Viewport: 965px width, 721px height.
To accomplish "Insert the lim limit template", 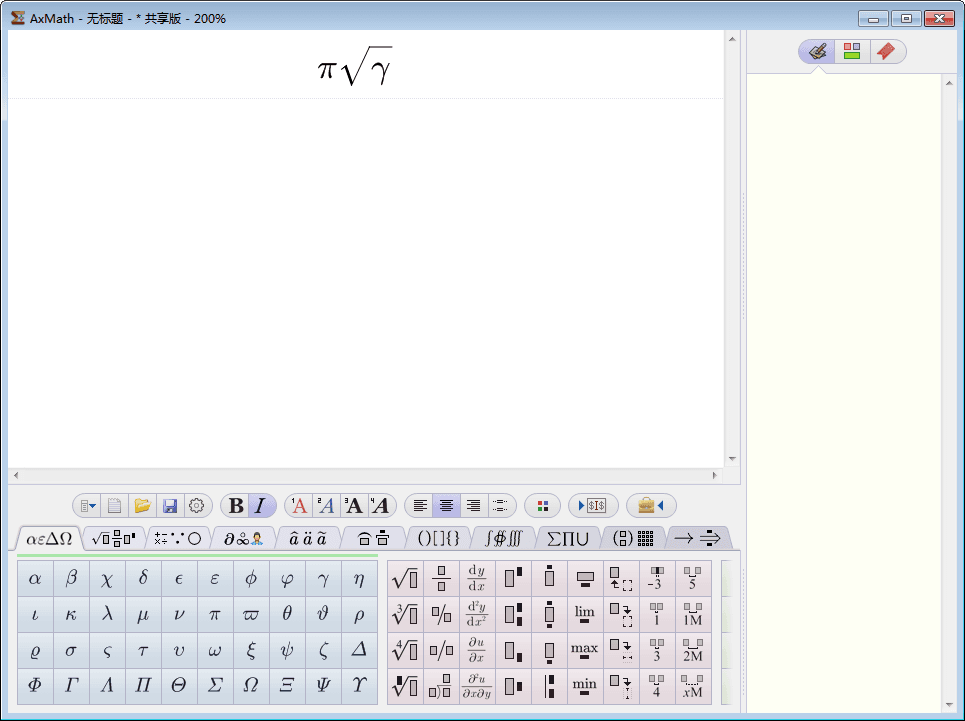I will [x=585, y=614].
